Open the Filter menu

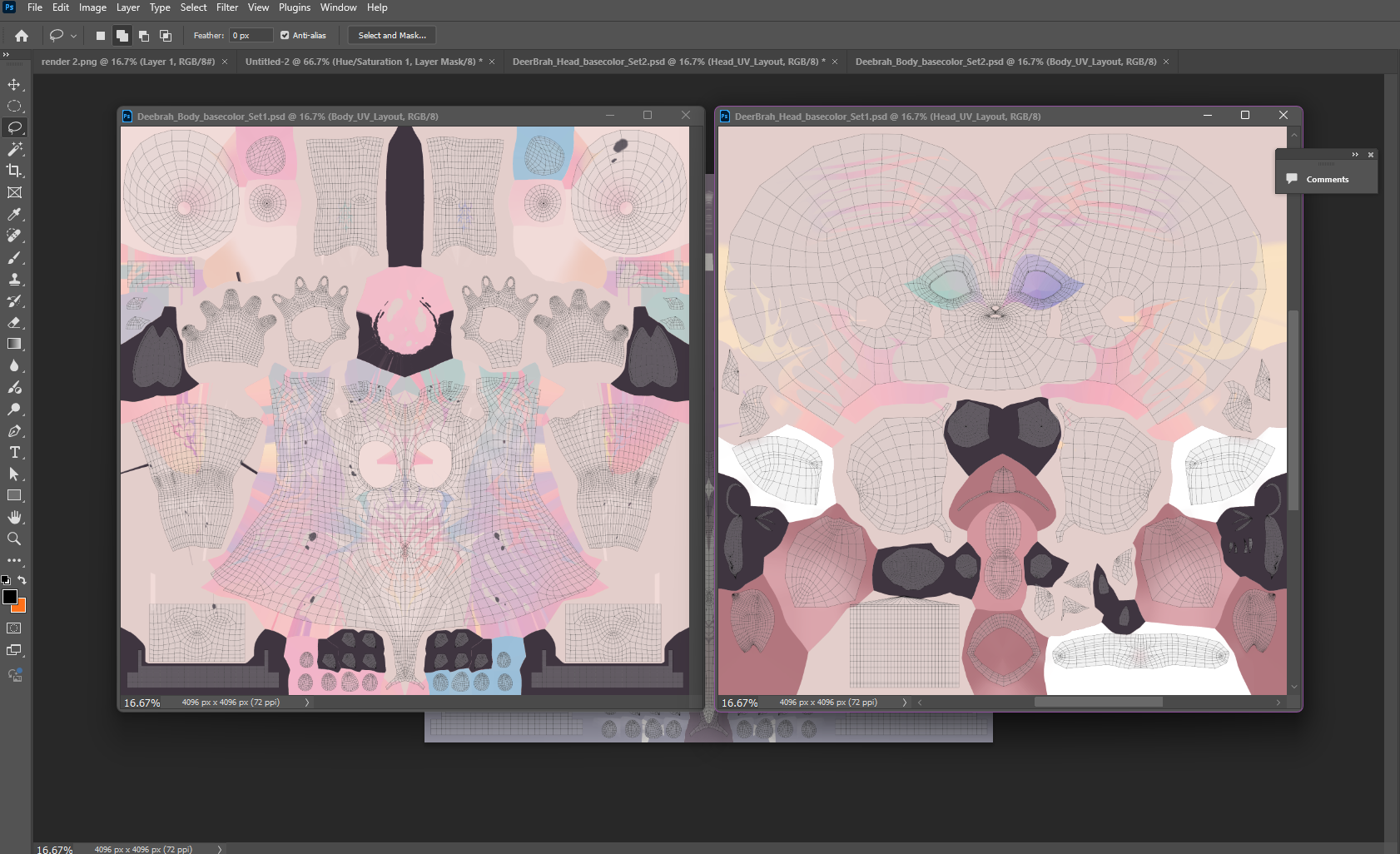coord(227,7)
